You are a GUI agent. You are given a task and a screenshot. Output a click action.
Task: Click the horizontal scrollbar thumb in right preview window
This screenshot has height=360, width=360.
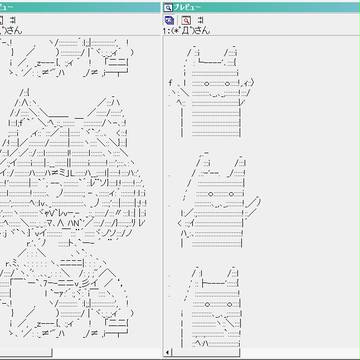pyautogui.click(x=206, y=352)
